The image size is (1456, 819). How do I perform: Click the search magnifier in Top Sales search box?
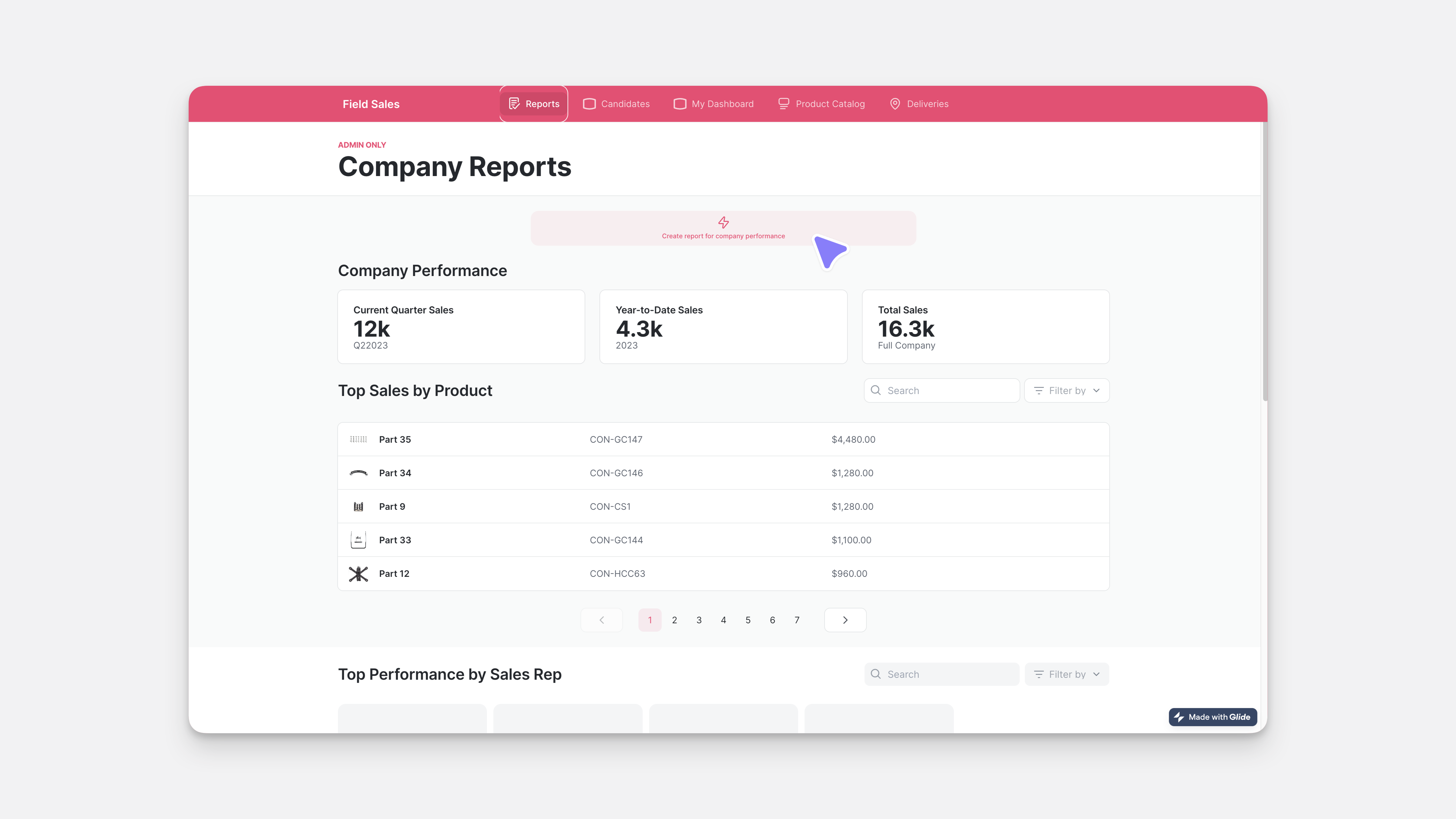coord(876,390)
